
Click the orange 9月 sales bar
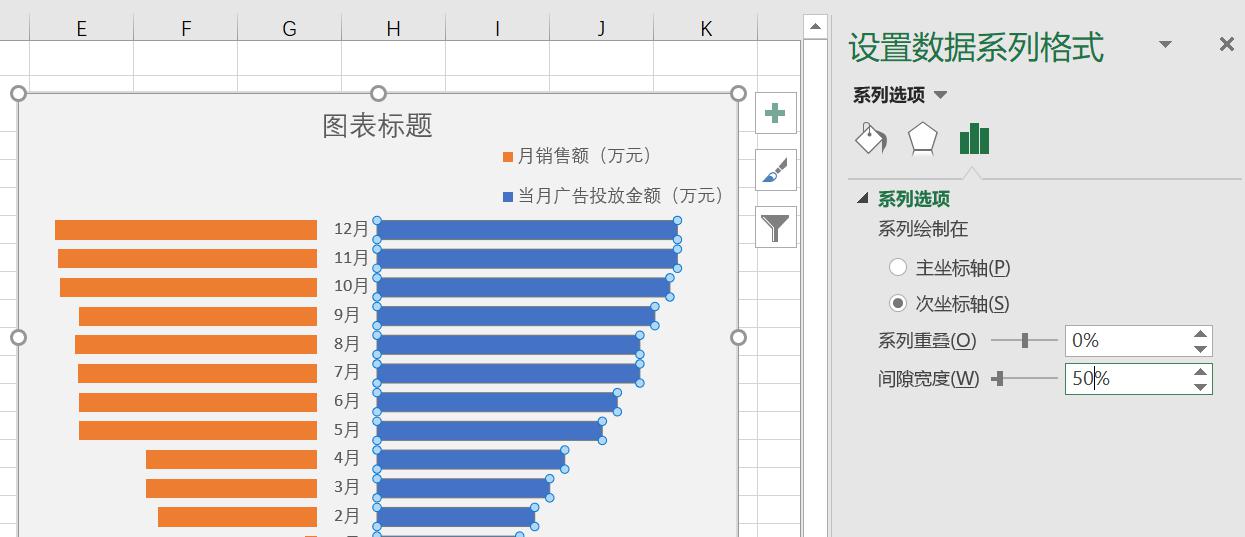tap(198, 316)
